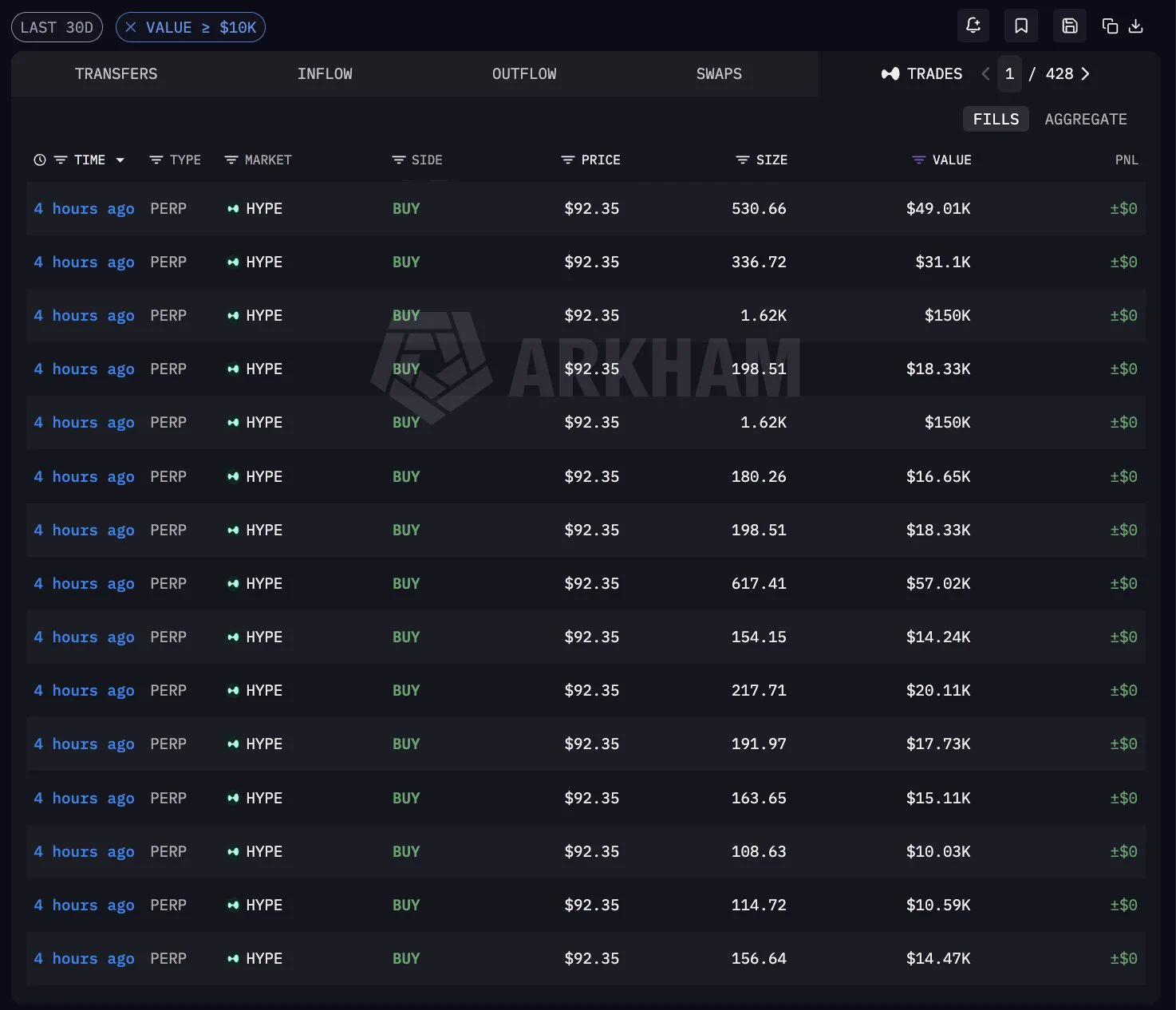Open the MARKET column filter
1176x1010 pixels.
click(231, 160)
